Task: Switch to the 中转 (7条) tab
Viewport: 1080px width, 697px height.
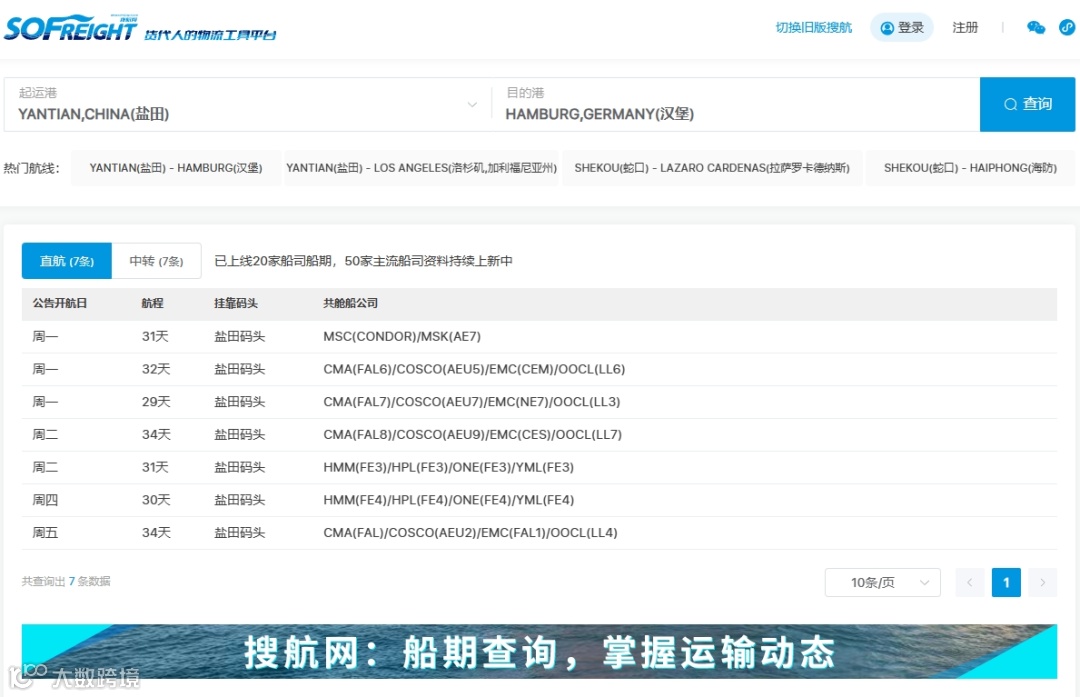Action: (x=157, y=260)
